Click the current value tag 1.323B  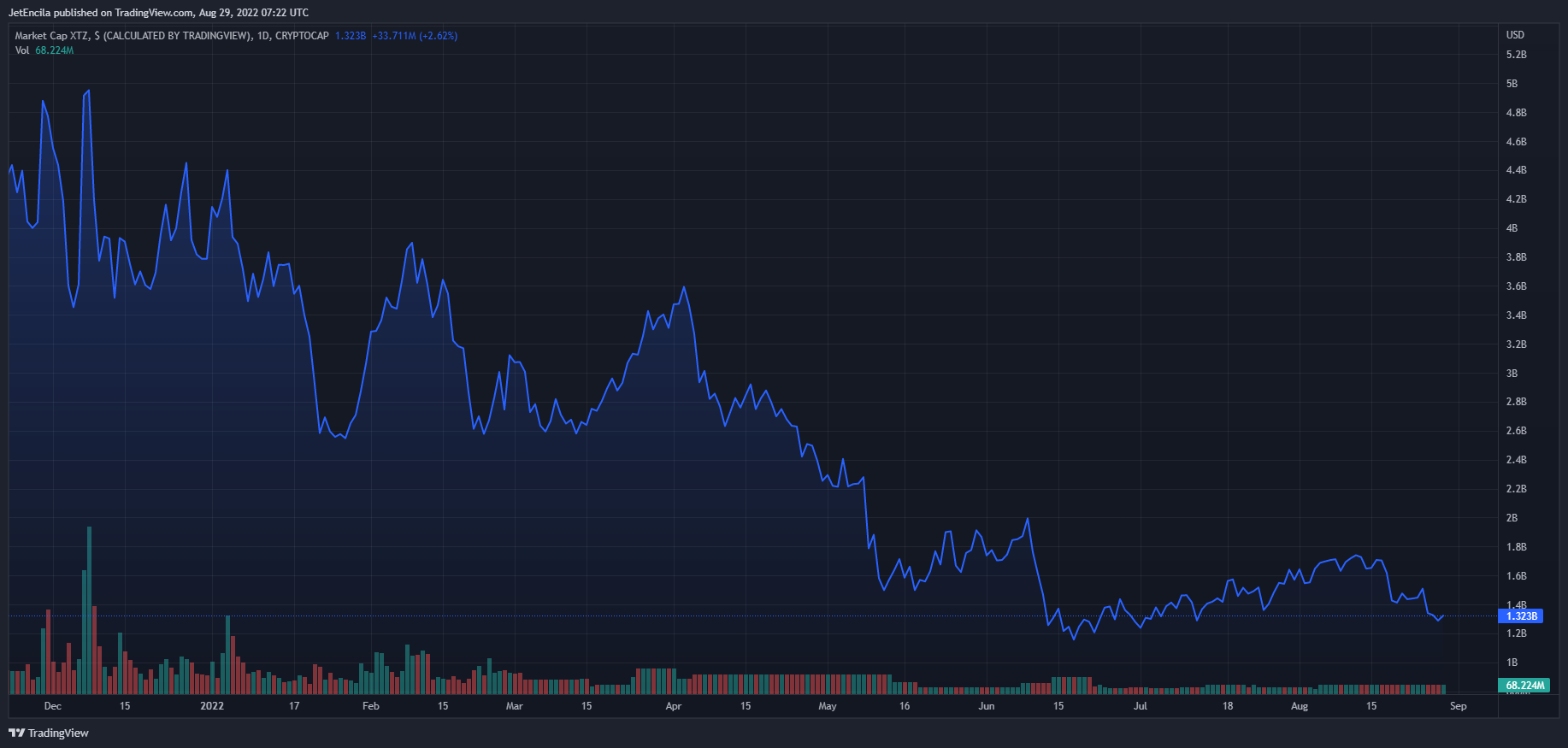tap(1522, 615)
